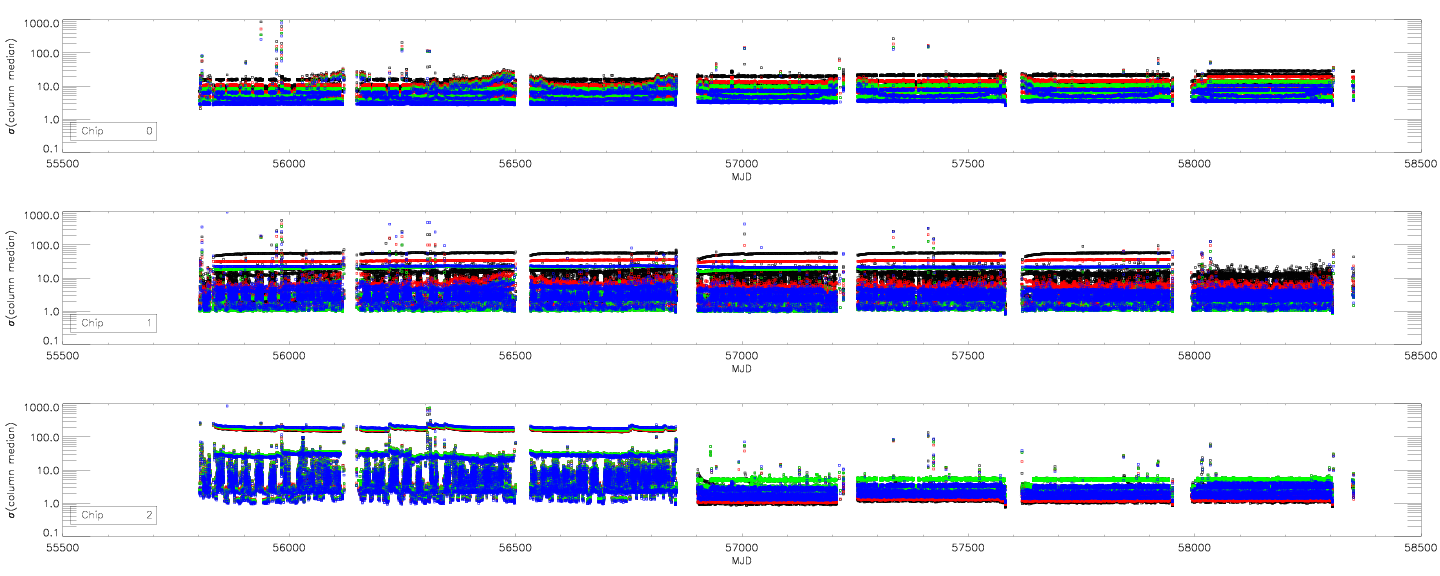Click the Chip 2 legend box
Image resolution: width=1440 pixels, height=576 pixels.
110,515
